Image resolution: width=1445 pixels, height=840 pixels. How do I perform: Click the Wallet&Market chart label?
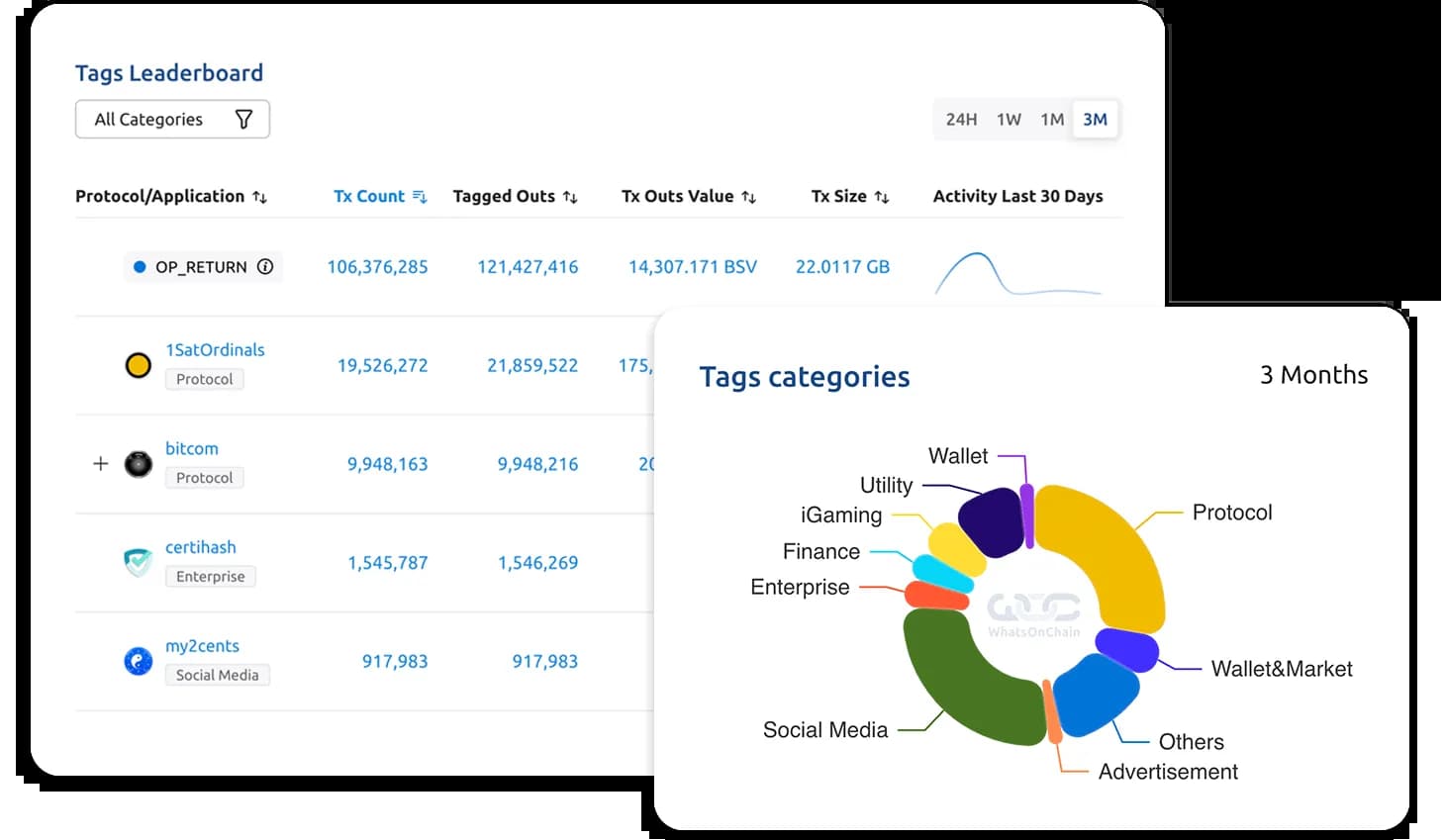click(x=1282, y=669)
